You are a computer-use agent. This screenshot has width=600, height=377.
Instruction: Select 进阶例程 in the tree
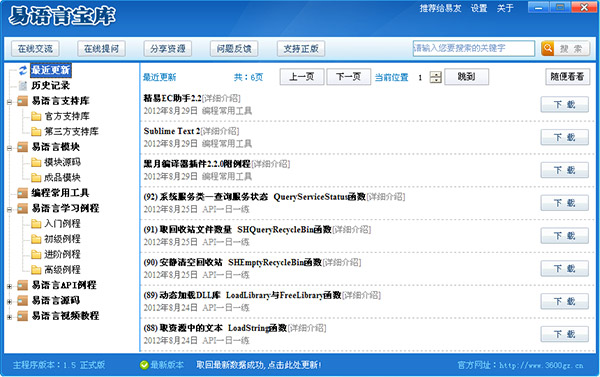click(62, 254)
